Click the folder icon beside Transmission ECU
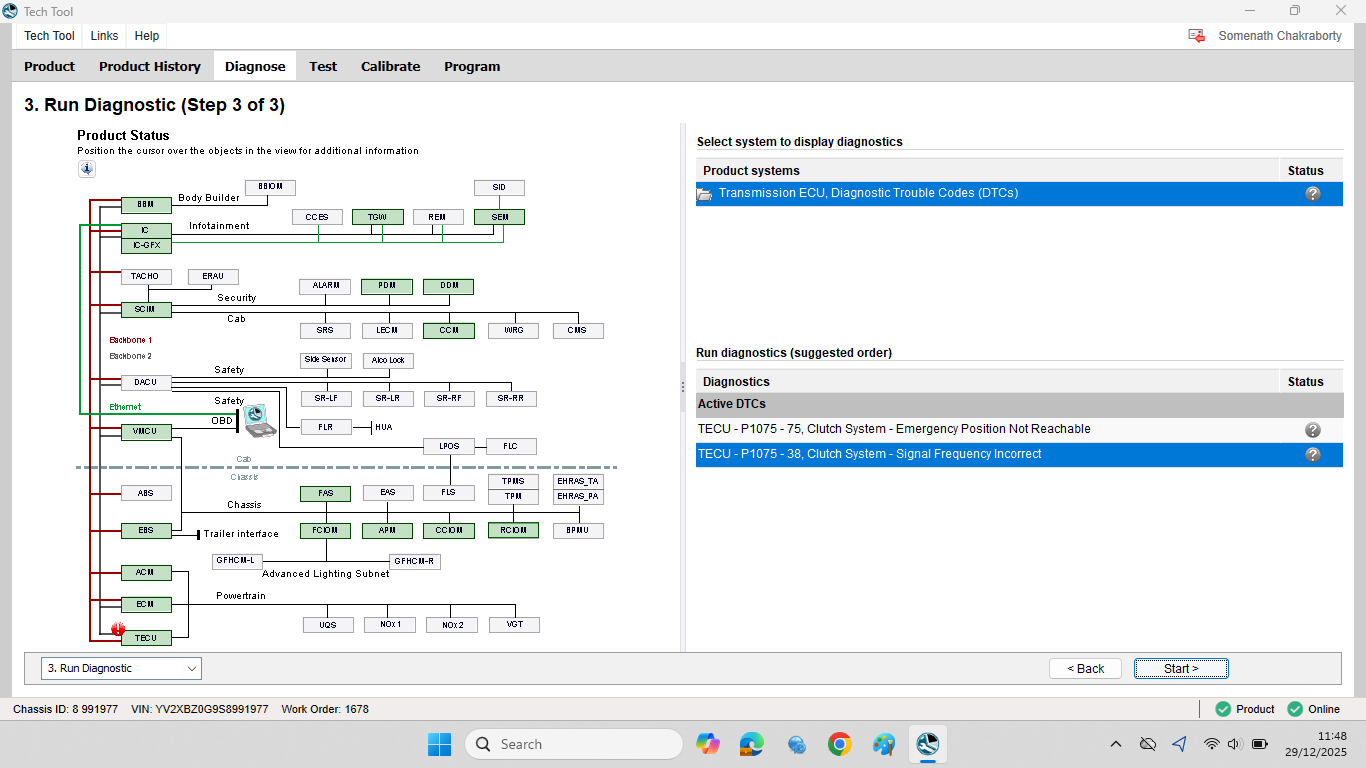This screenshot has height=768, width=1366. [x=705, y=194]
